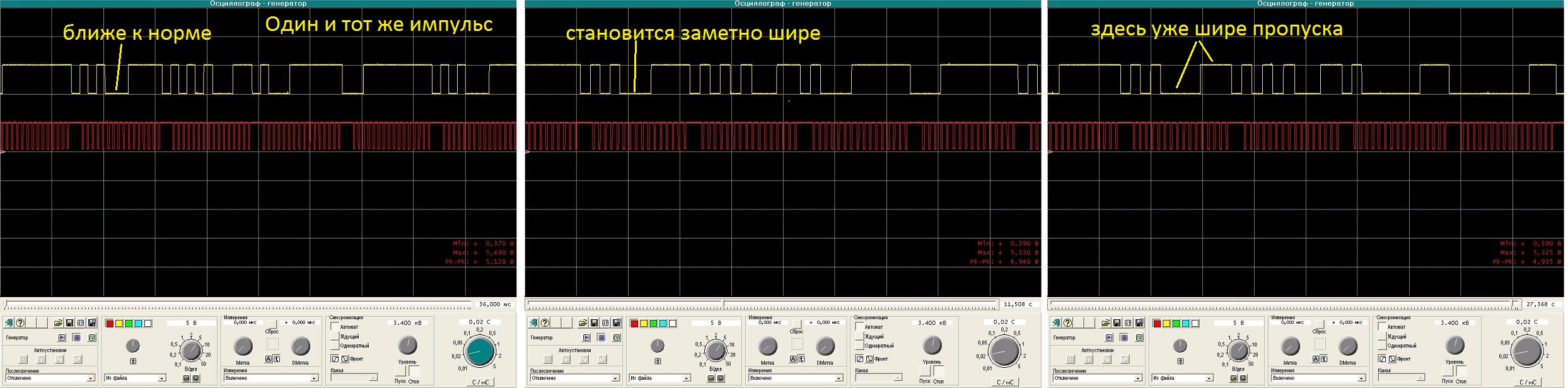Select cyan channel swatch in right oscilloscope
Image resolution: width=1568 pixels, height=388 pixels.
1185,324
